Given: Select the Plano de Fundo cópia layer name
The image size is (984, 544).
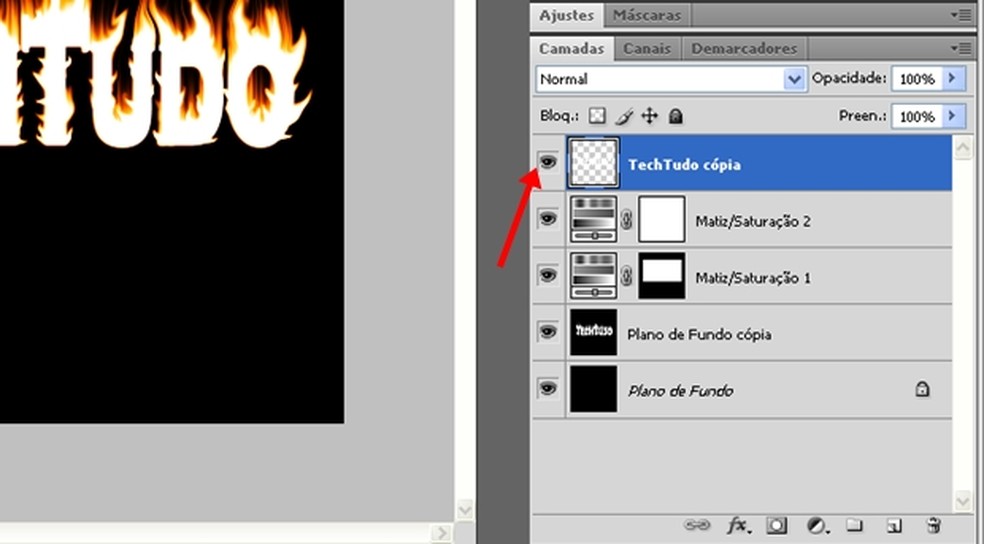Looking at the screenshot, I should [699, 334].
